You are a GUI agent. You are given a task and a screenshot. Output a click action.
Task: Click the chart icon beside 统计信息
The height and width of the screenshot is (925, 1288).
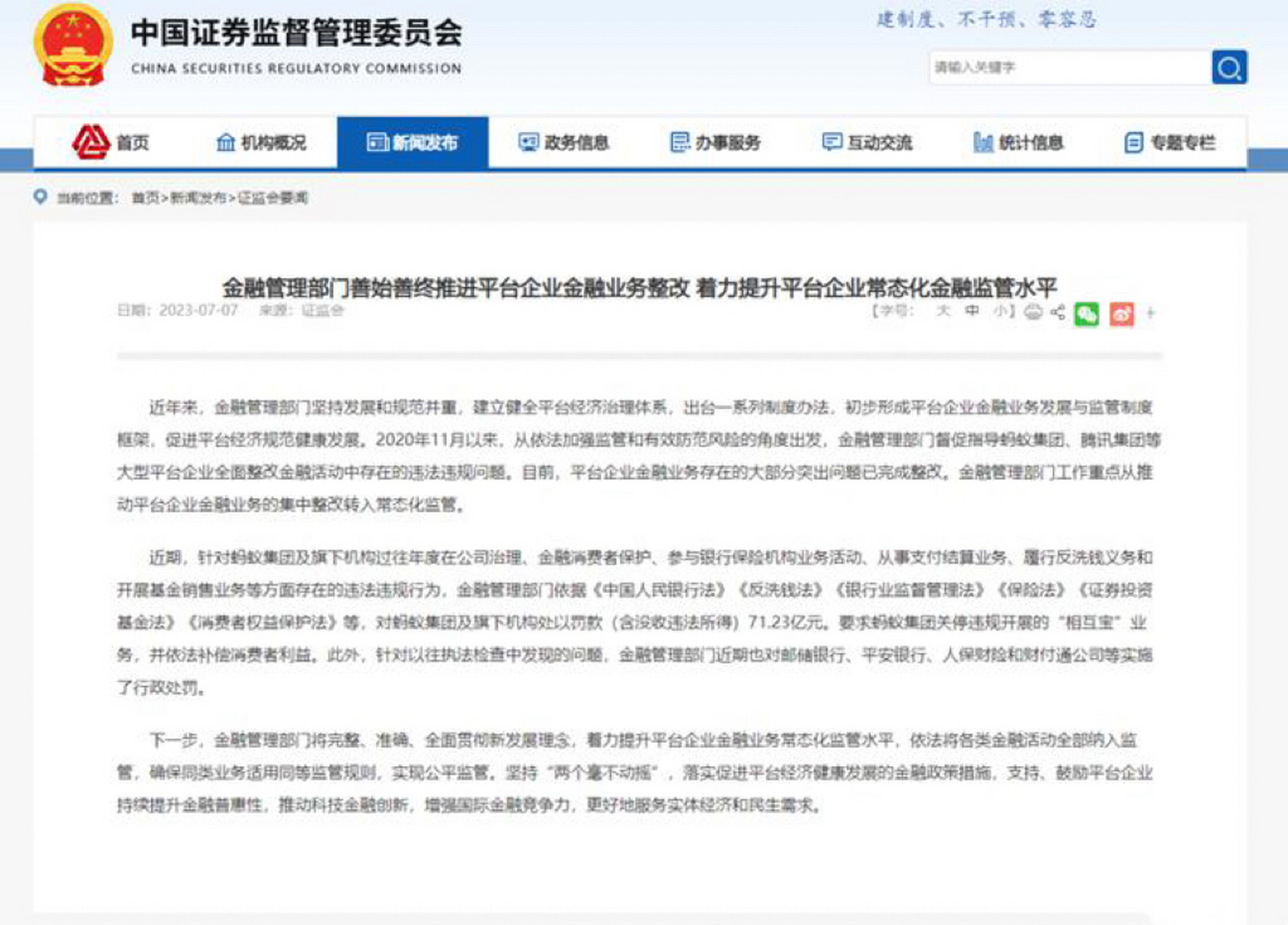tap(983, 142)
